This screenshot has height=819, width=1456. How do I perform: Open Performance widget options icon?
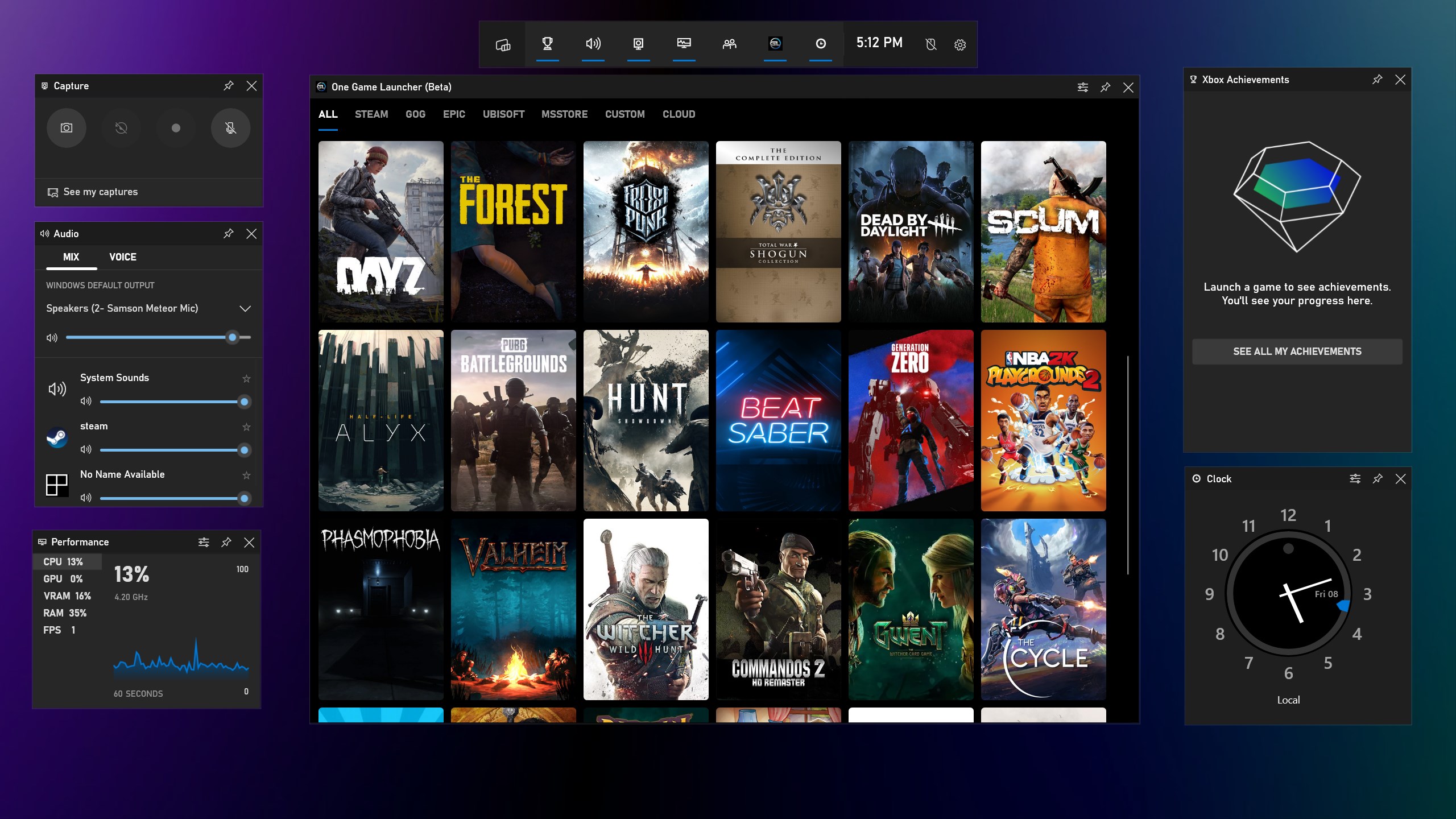tap(203, 542)
